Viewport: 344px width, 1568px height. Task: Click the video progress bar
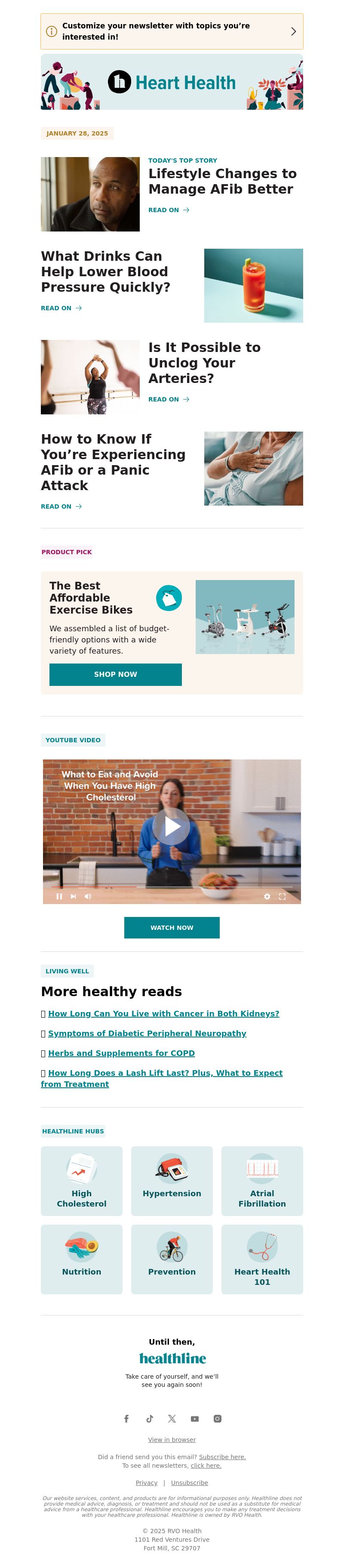point(172,887)
